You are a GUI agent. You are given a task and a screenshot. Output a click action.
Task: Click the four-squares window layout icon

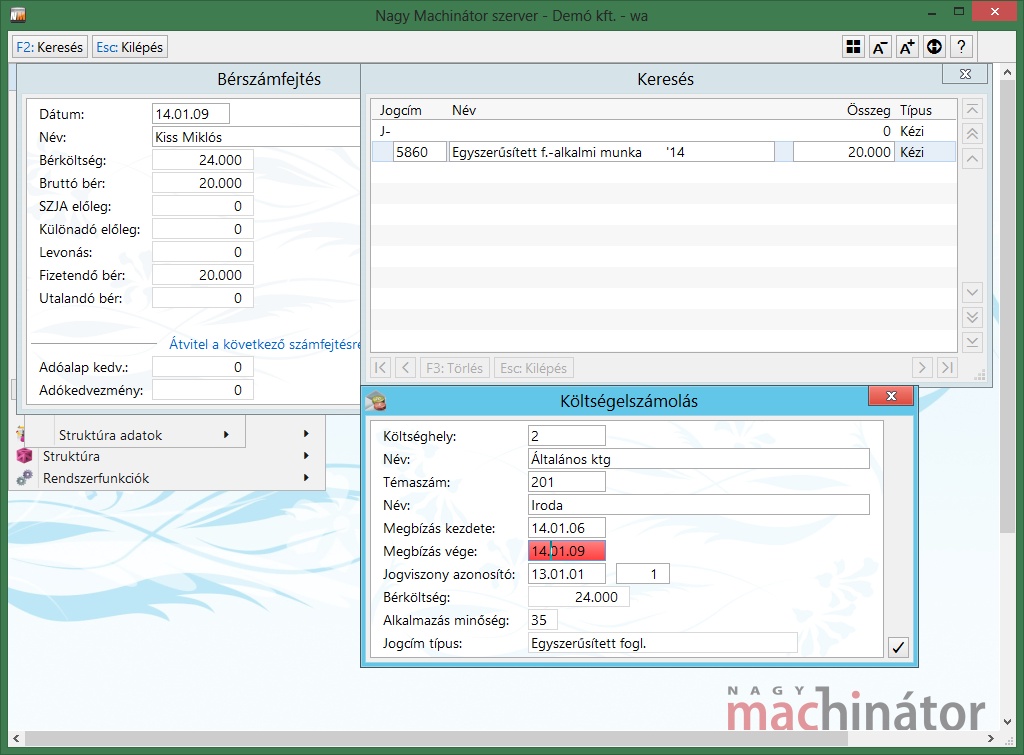[853, 47]
